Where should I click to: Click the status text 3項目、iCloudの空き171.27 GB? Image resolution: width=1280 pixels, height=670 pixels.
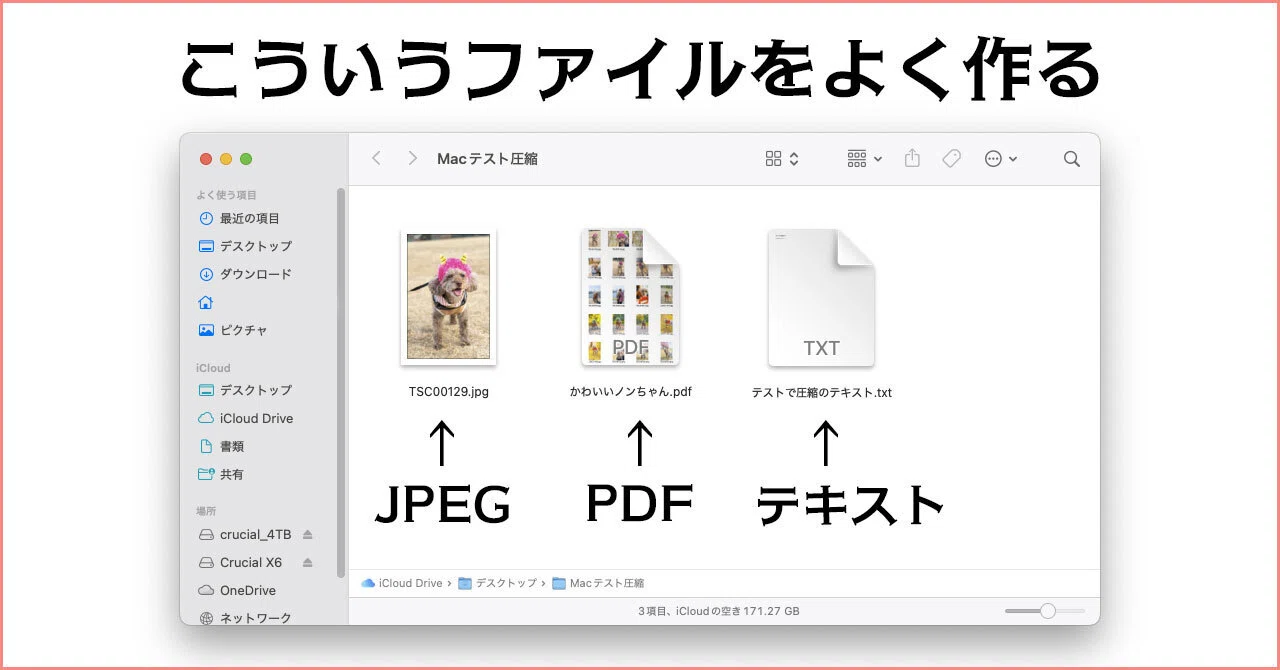(719, 611)
